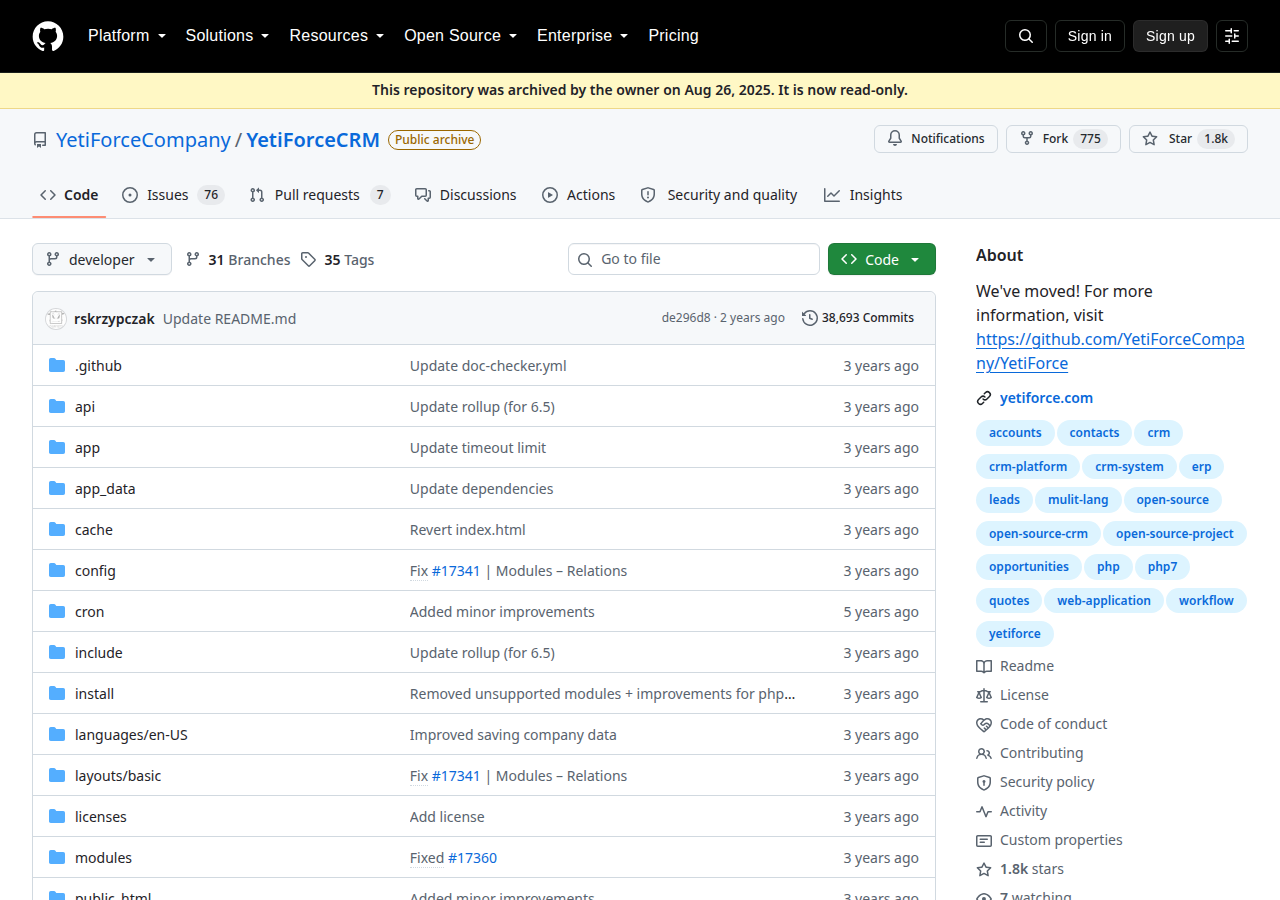Open the Actions tab
Image resolution: width=1280 pixels, height=900 pixels.
point(579,195)
